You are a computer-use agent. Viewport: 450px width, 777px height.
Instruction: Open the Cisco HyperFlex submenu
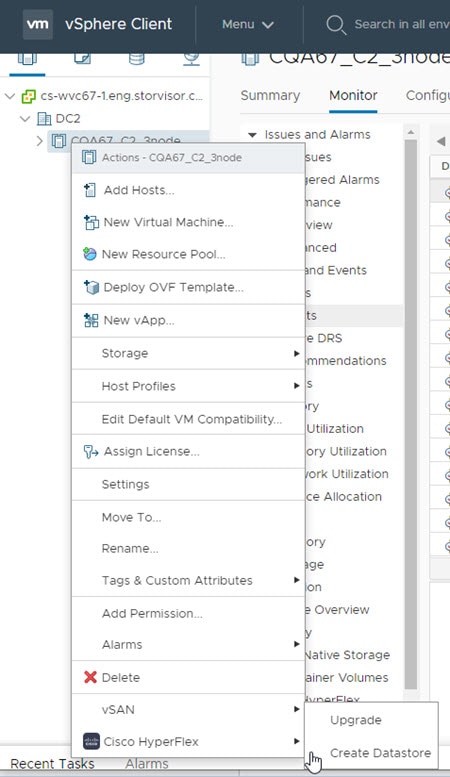[x=188, y=741]
